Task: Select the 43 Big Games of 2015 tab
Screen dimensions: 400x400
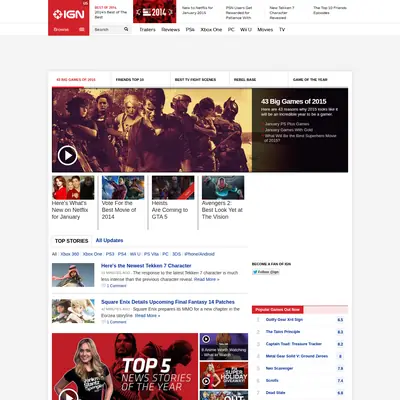Action: 76,80
